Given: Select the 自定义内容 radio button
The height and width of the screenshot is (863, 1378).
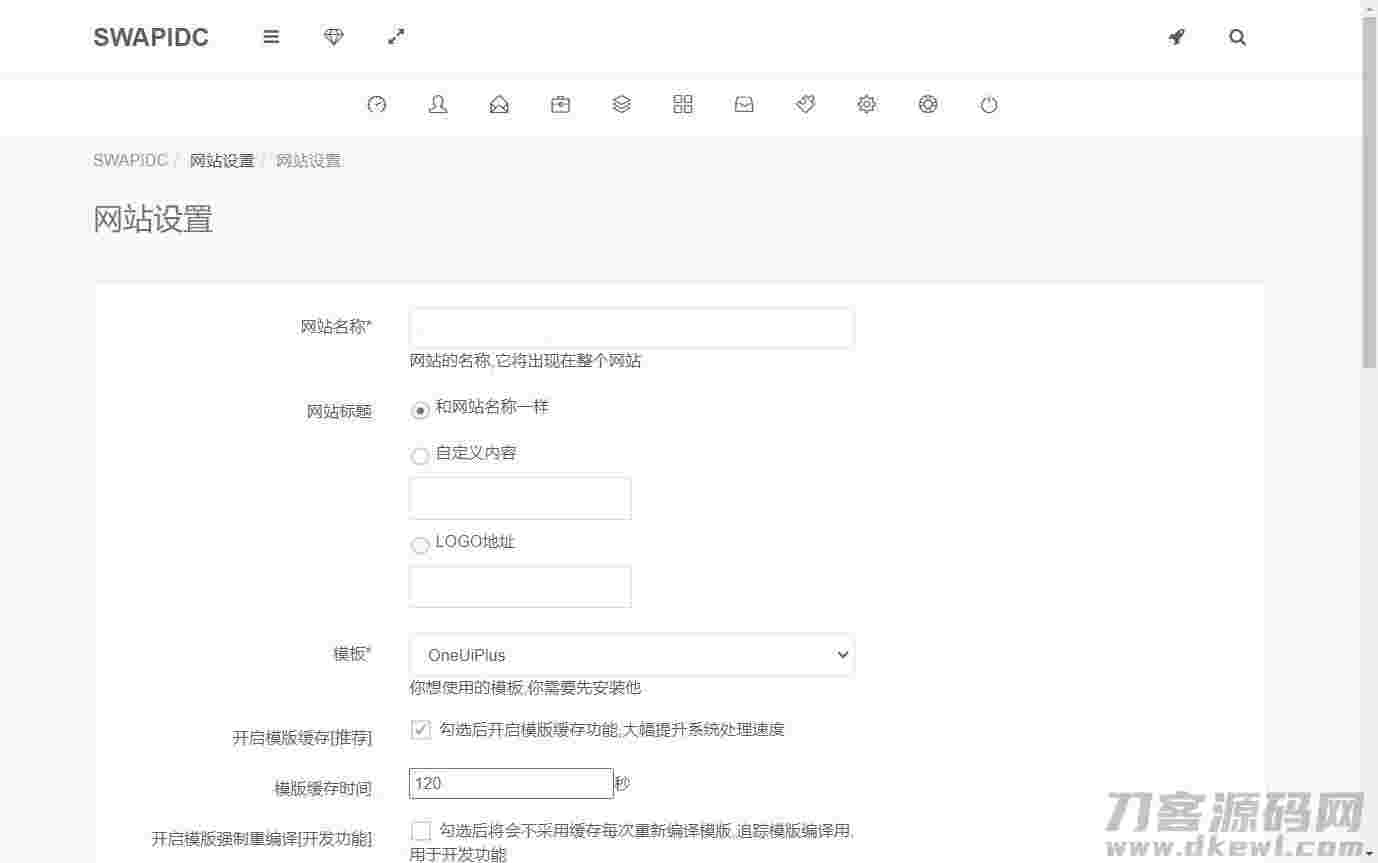Looking at the screenshot, I should pyautogui.click(x=420, y=456).
